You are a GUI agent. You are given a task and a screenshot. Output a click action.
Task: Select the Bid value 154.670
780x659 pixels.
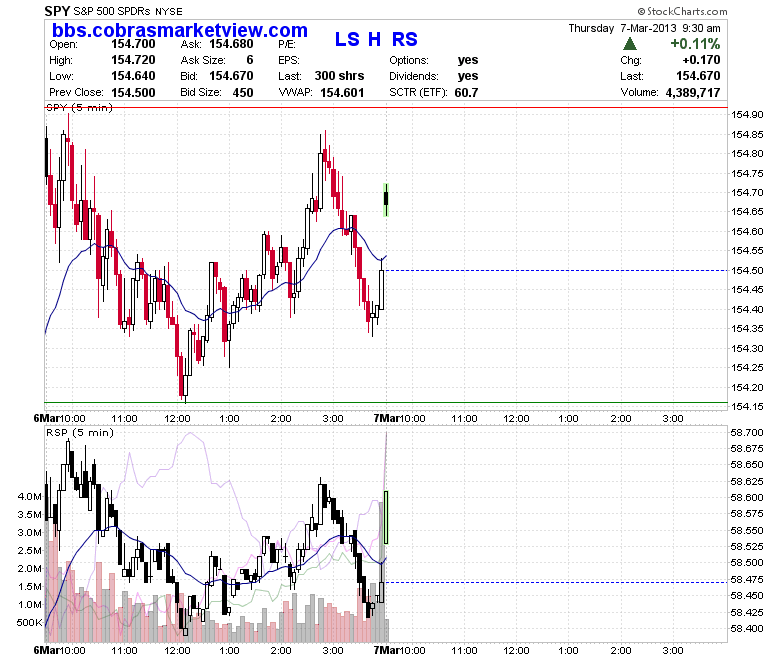pyautogui.click(x=231, y=76)
